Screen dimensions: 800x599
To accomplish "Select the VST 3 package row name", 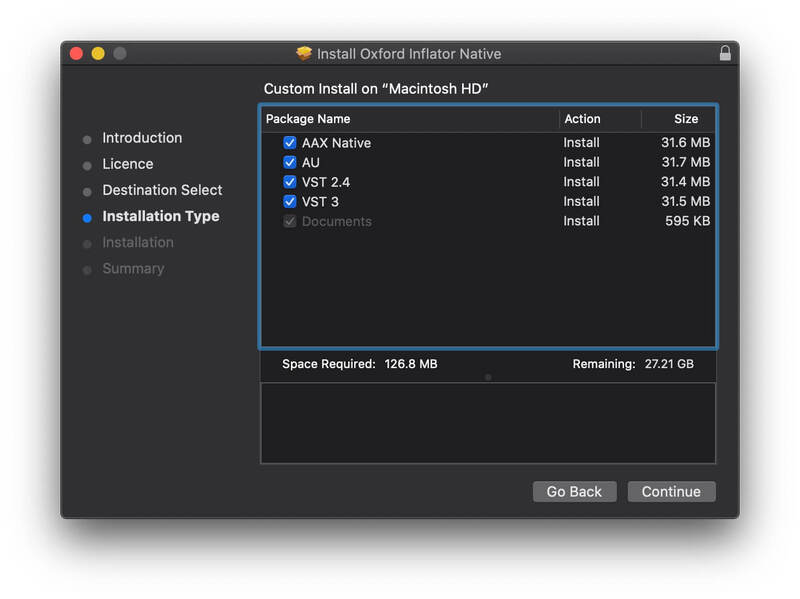I will 321,201.
